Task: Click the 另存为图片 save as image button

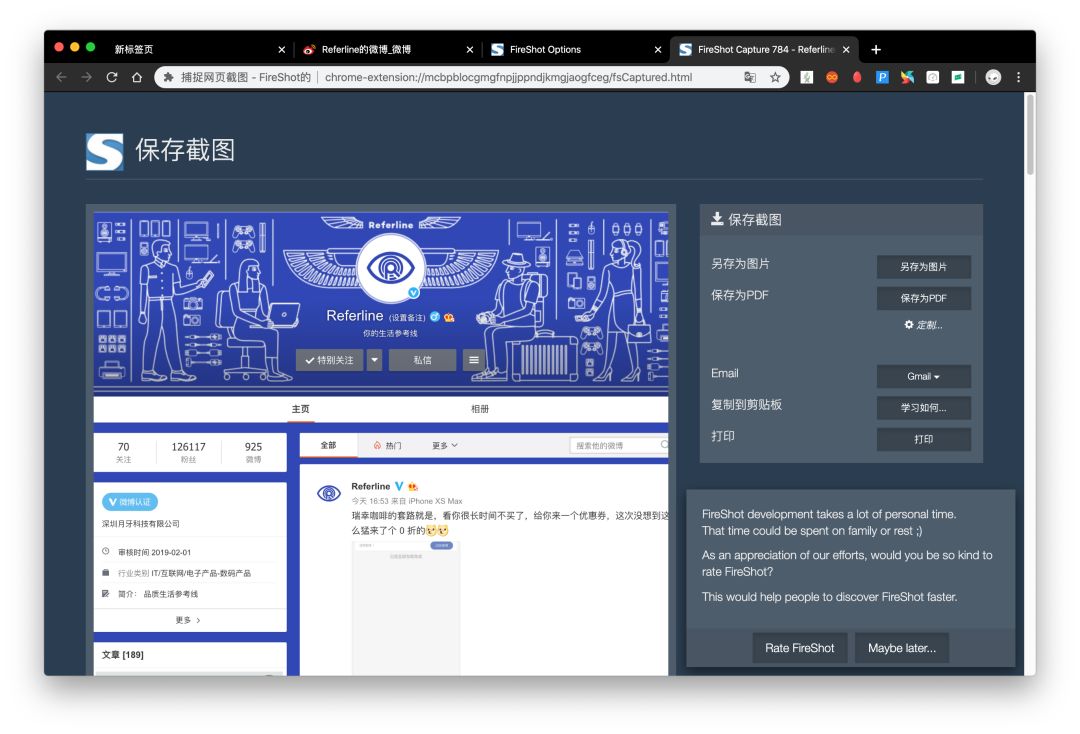Action: (x=923, y=267)
